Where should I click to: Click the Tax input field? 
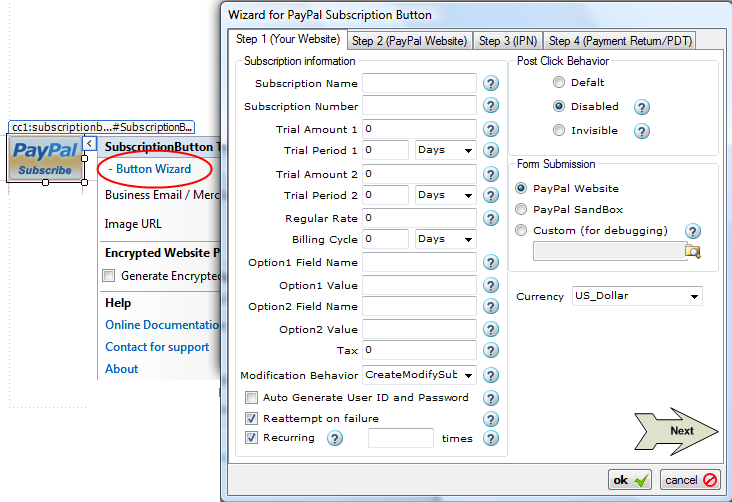coord(419,350)
